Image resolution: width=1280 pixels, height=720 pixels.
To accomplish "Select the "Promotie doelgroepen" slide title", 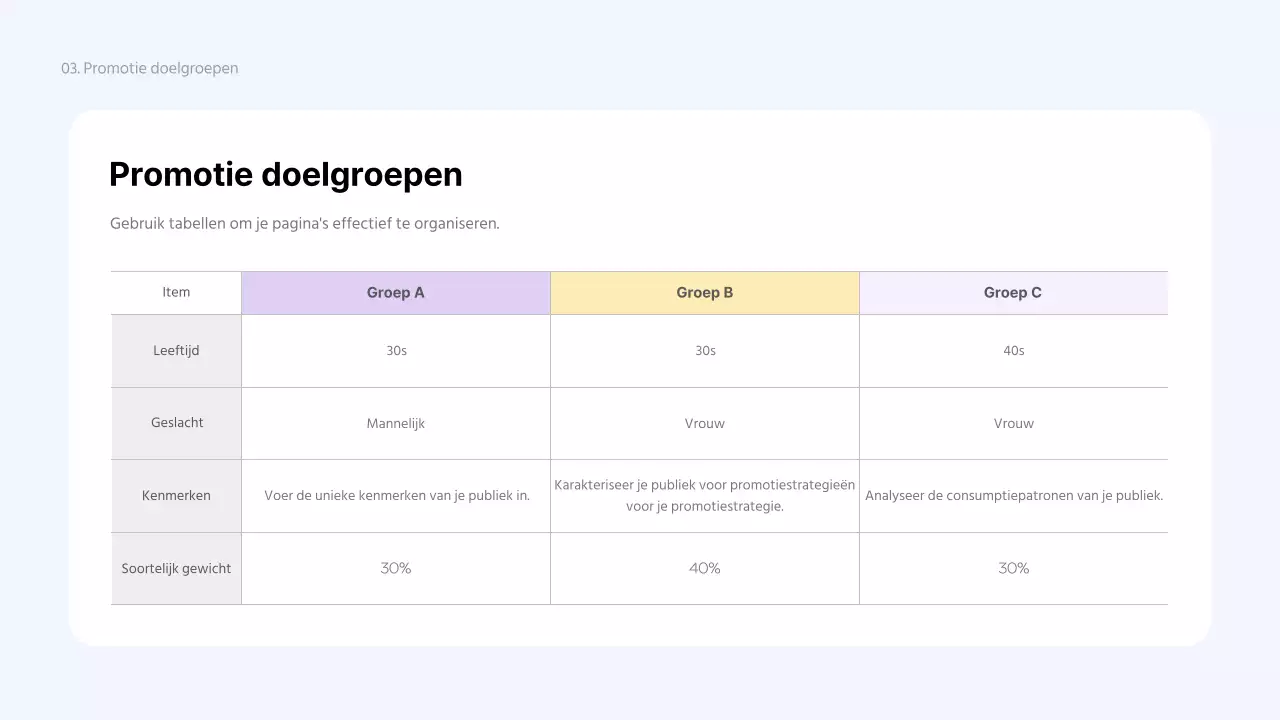I will [285, 175].
